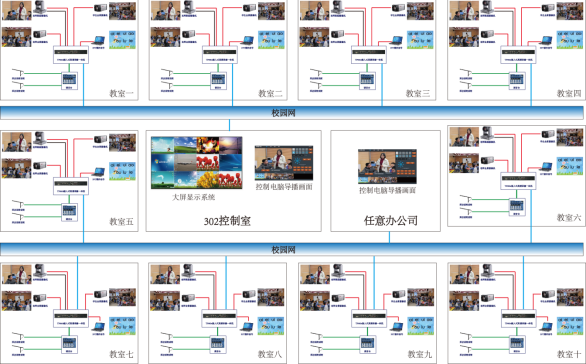Open the director software screen in 任意办公司

[x=387, y=166]
